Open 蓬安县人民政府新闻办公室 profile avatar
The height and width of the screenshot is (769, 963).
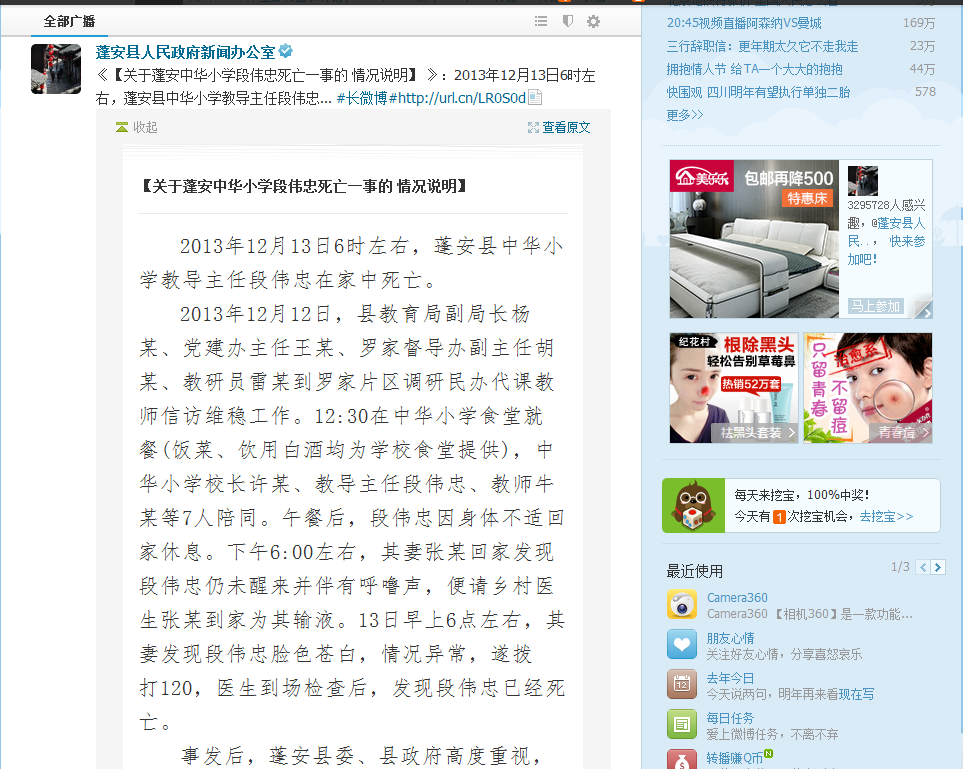56,69
